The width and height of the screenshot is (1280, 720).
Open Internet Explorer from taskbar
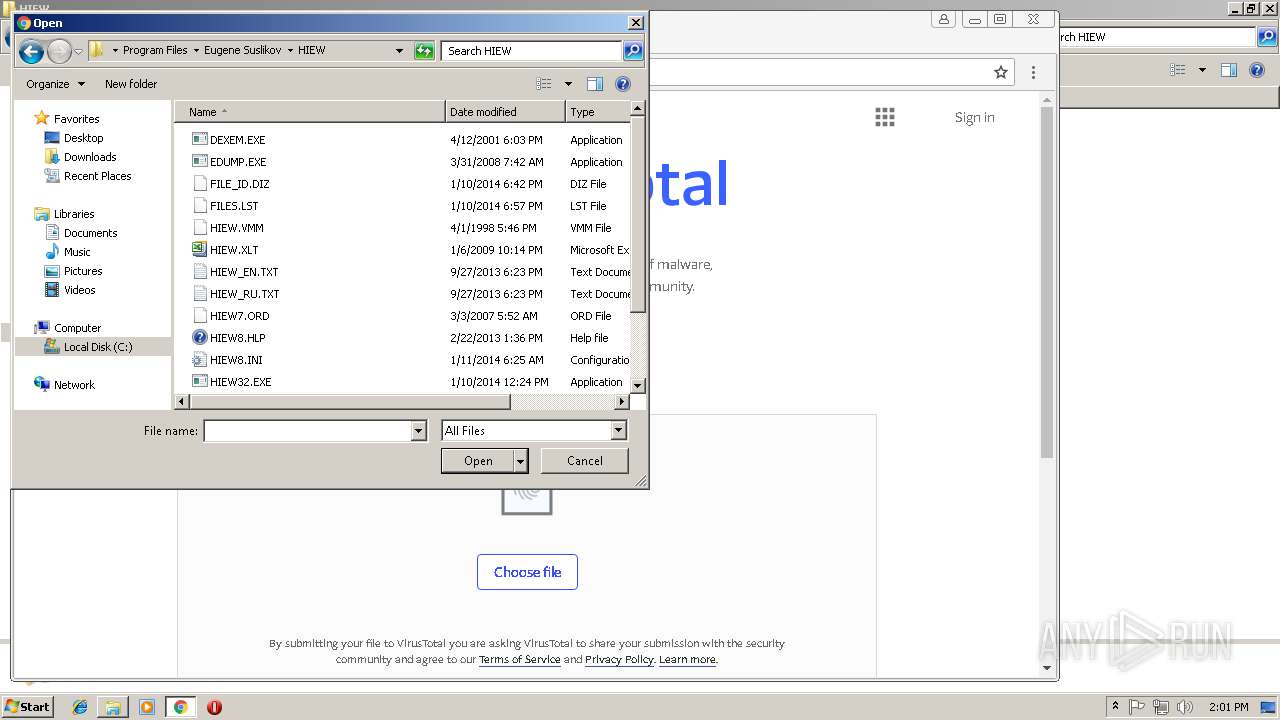(x=80, y=707)
